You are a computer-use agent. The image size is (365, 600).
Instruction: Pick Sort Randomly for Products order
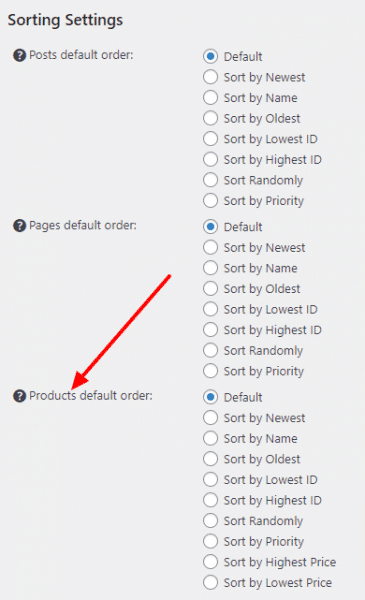(210, 520)
